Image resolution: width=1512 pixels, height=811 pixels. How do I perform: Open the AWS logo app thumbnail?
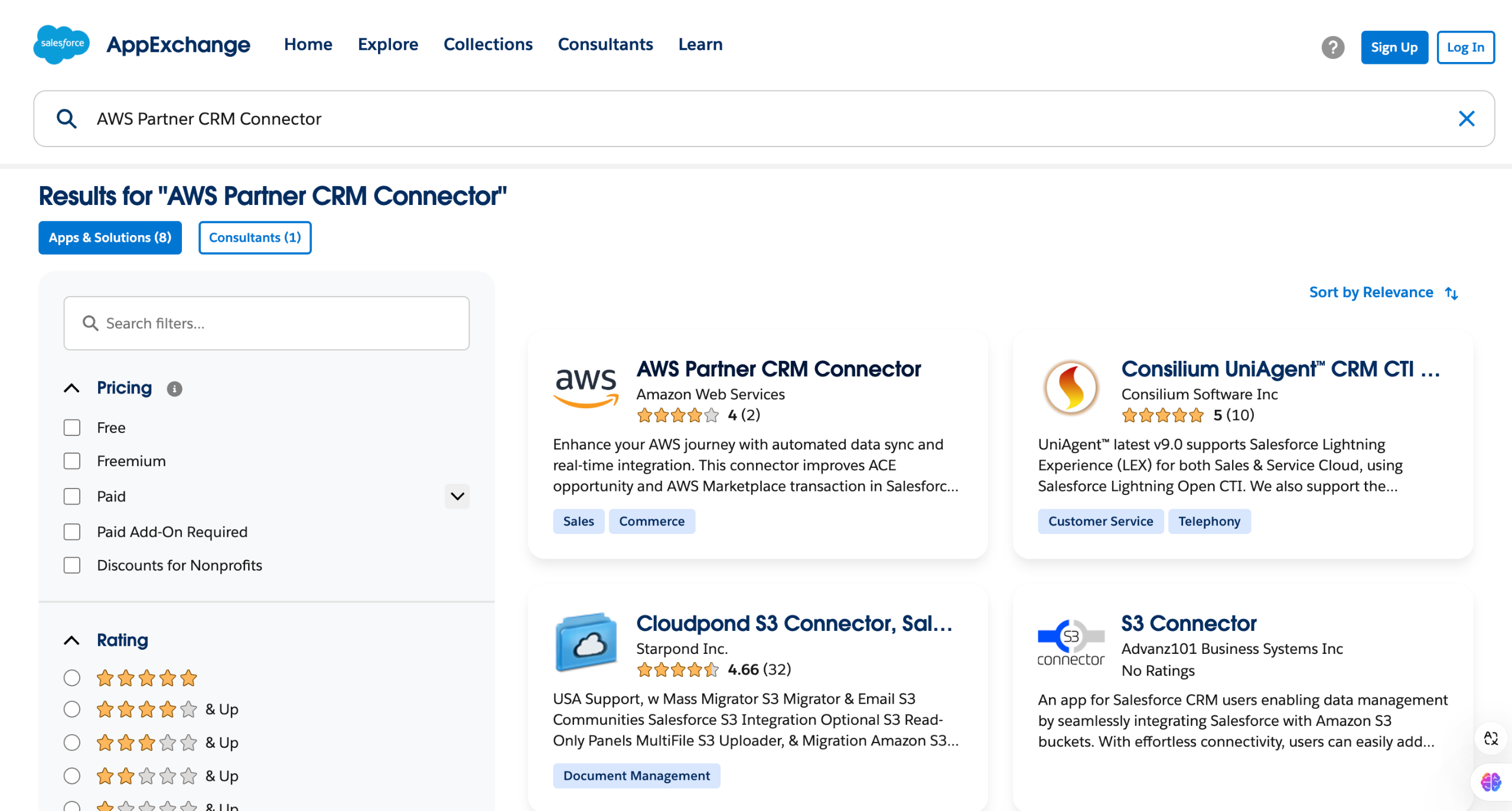coord(585,387)
